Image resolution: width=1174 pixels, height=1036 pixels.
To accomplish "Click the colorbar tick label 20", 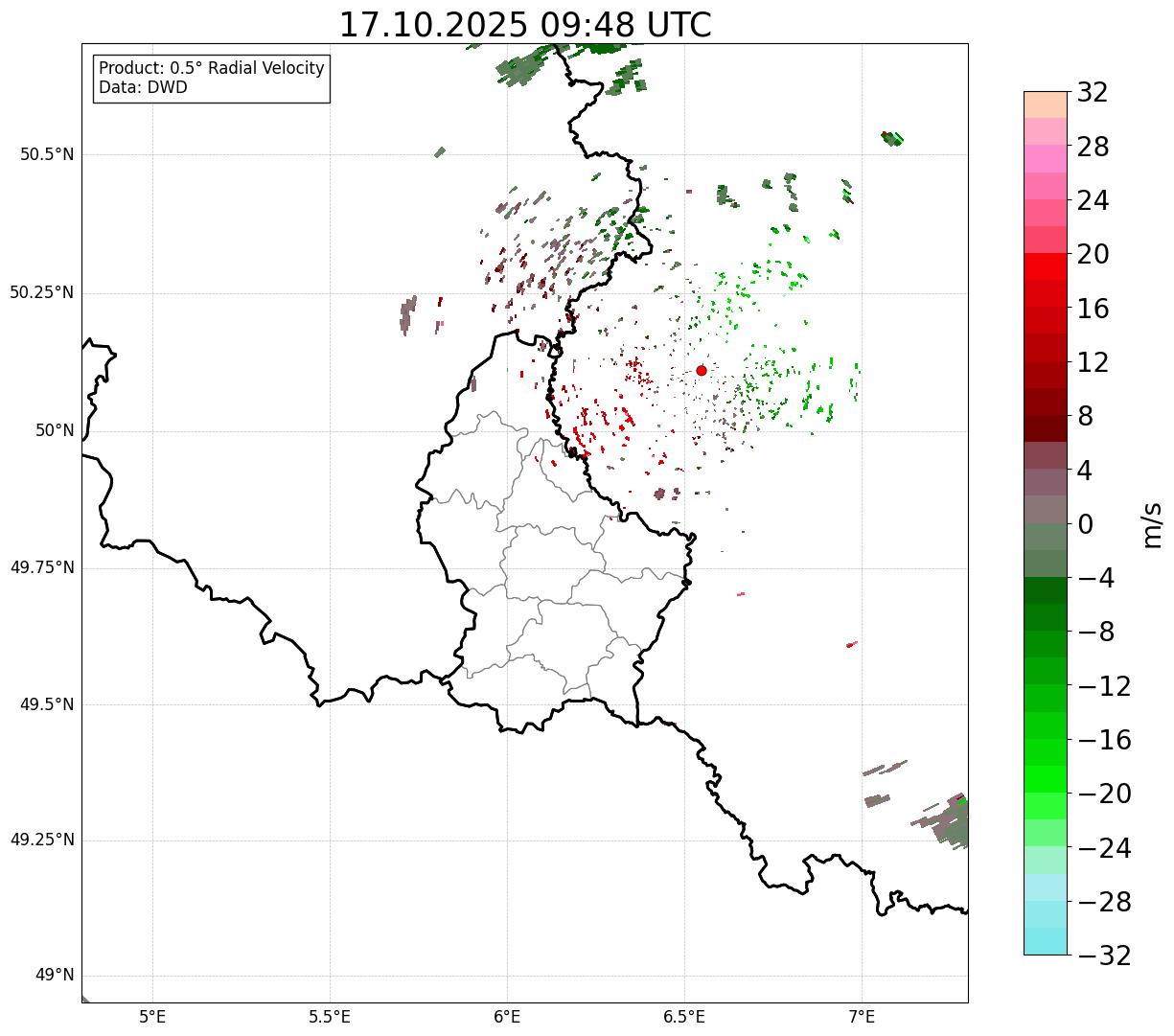I will [1093, 255].
